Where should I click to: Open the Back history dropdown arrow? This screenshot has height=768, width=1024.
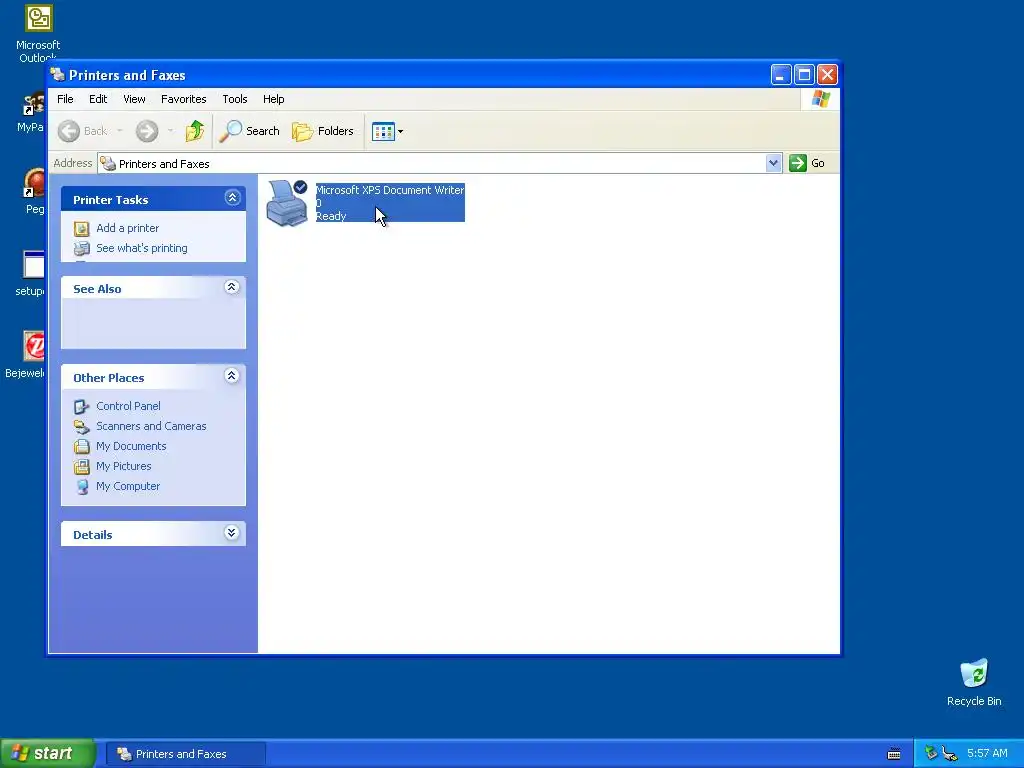[x=120, y=131]
